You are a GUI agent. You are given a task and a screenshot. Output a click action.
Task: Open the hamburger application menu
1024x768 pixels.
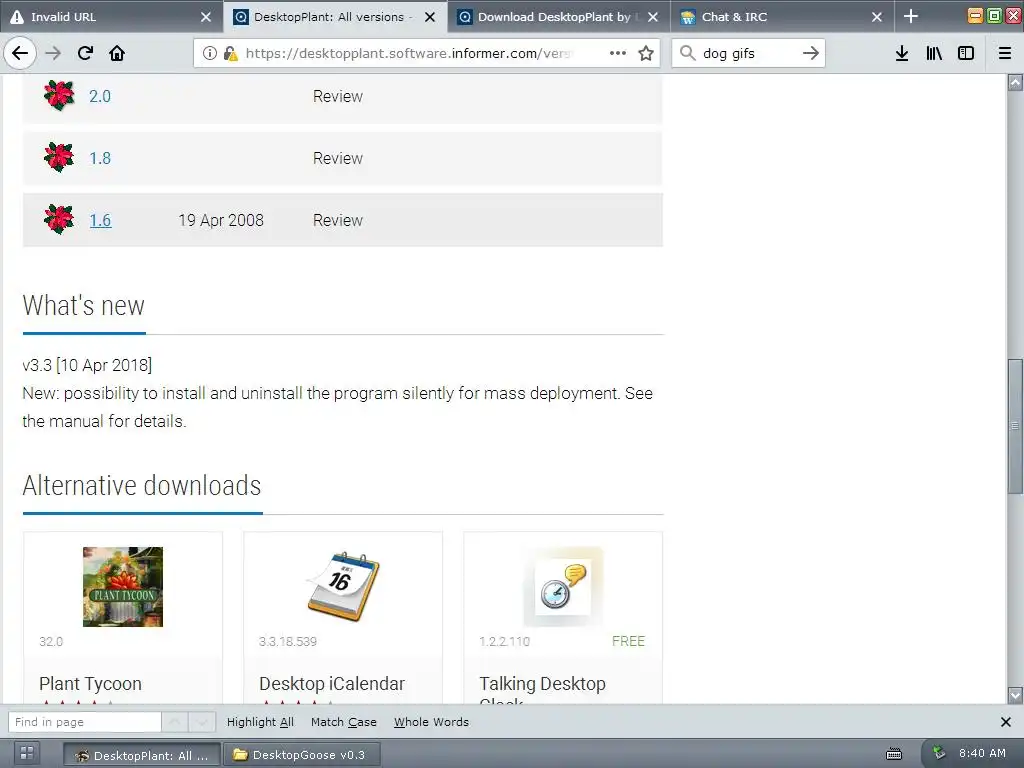pos(1005,53)
